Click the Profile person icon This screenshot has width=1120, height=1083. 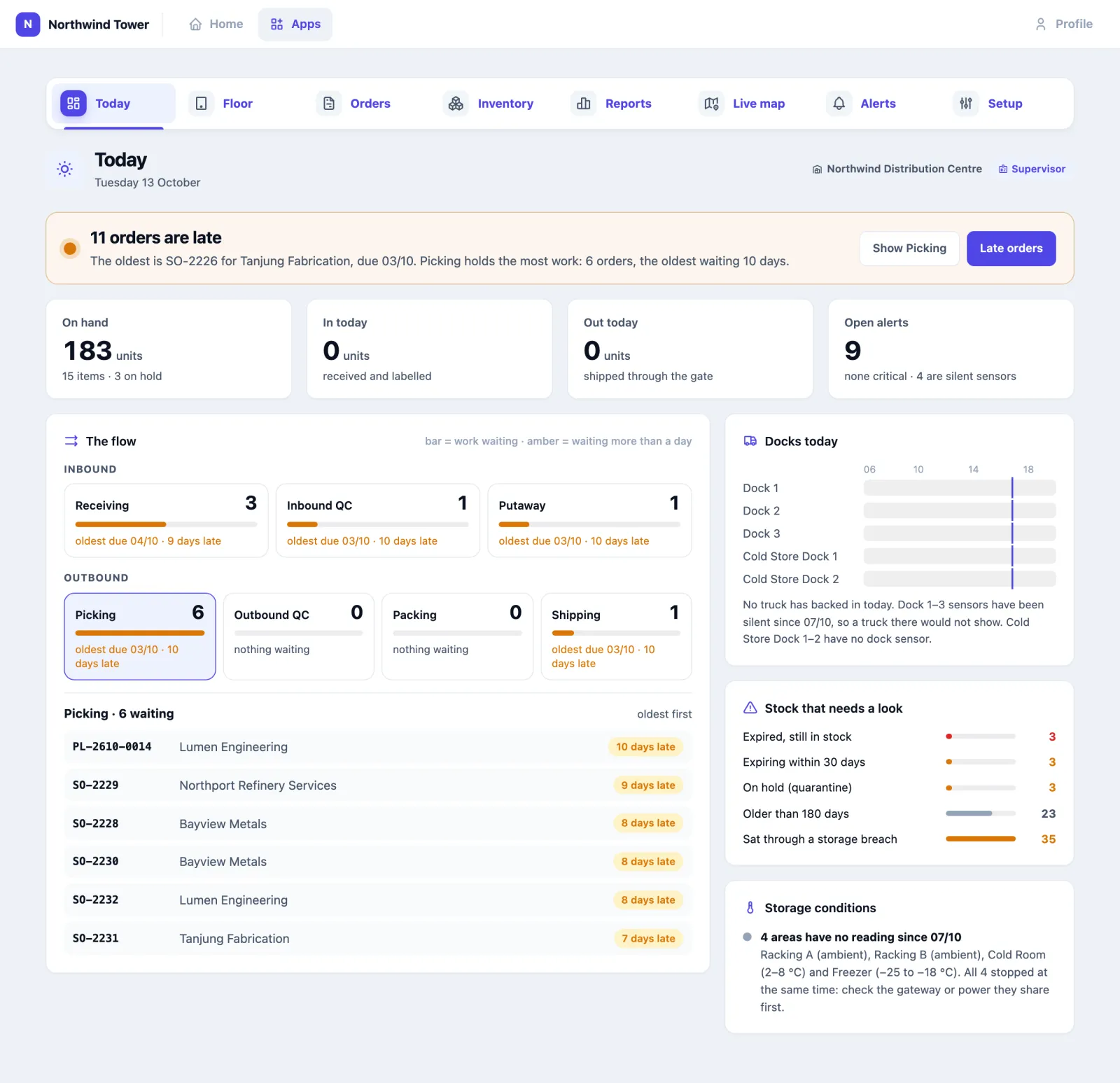point(1041,24)
